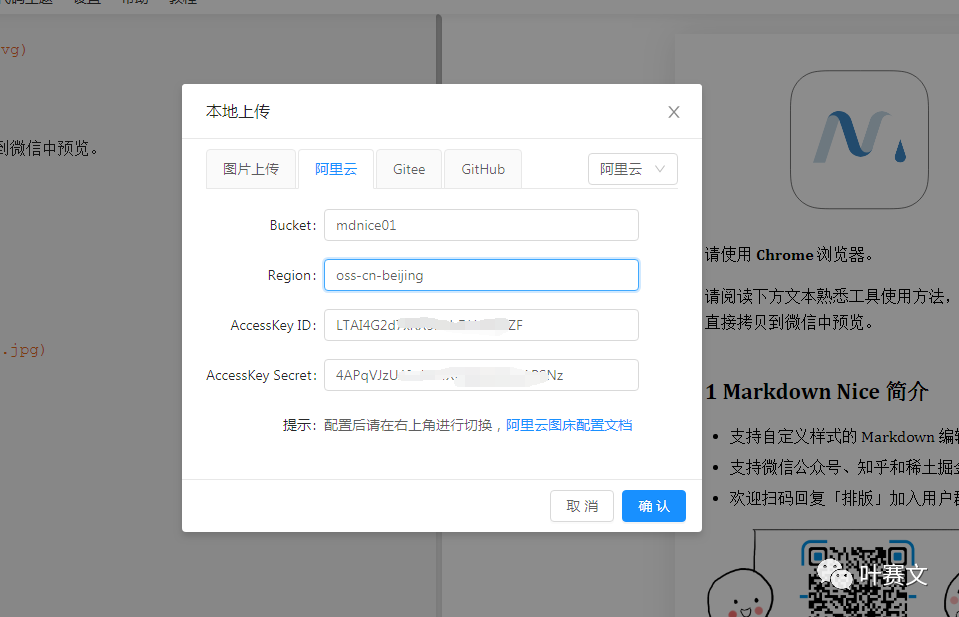This screenshot has height=617, width=959.
Task: Click the Bucket input field
Action: click(481, 225)
